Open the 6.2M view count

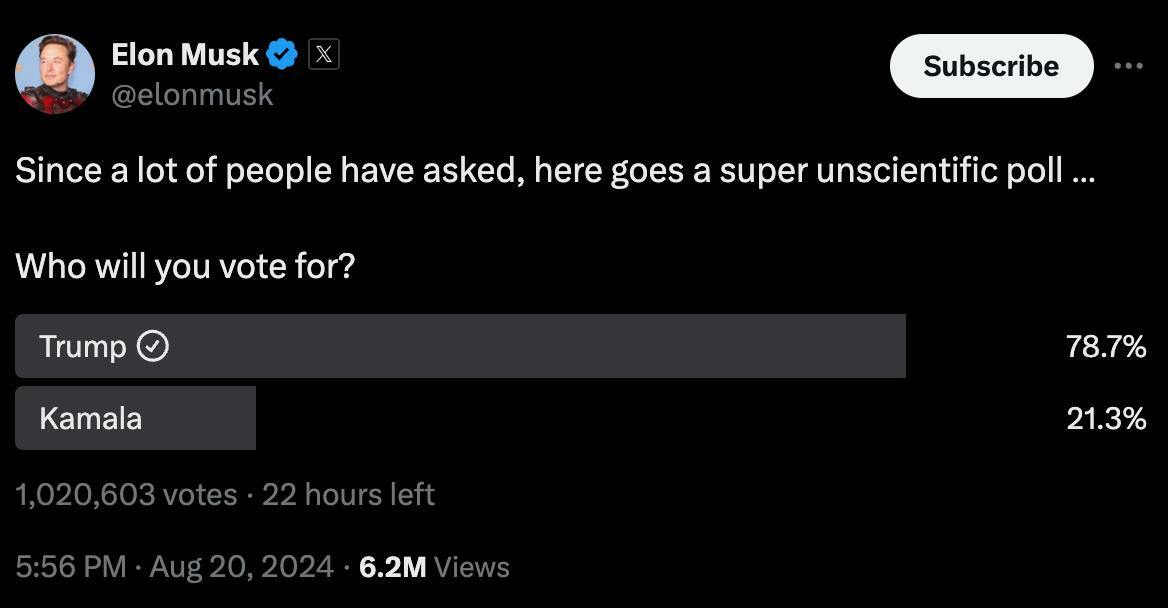click(x=393, y=567)
